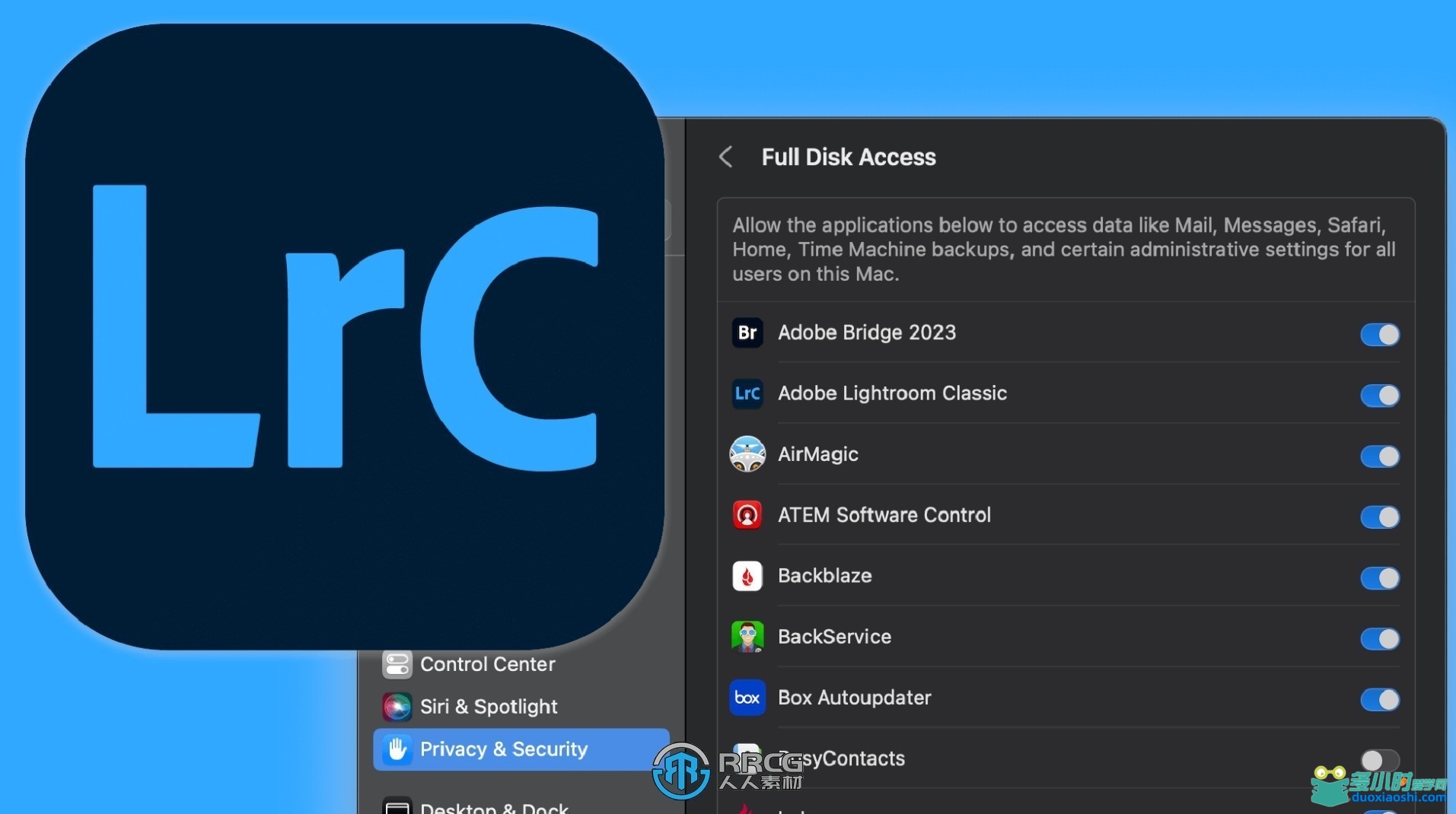
Task: Go back from Full Disk Access
Action: tap(725, 157)
